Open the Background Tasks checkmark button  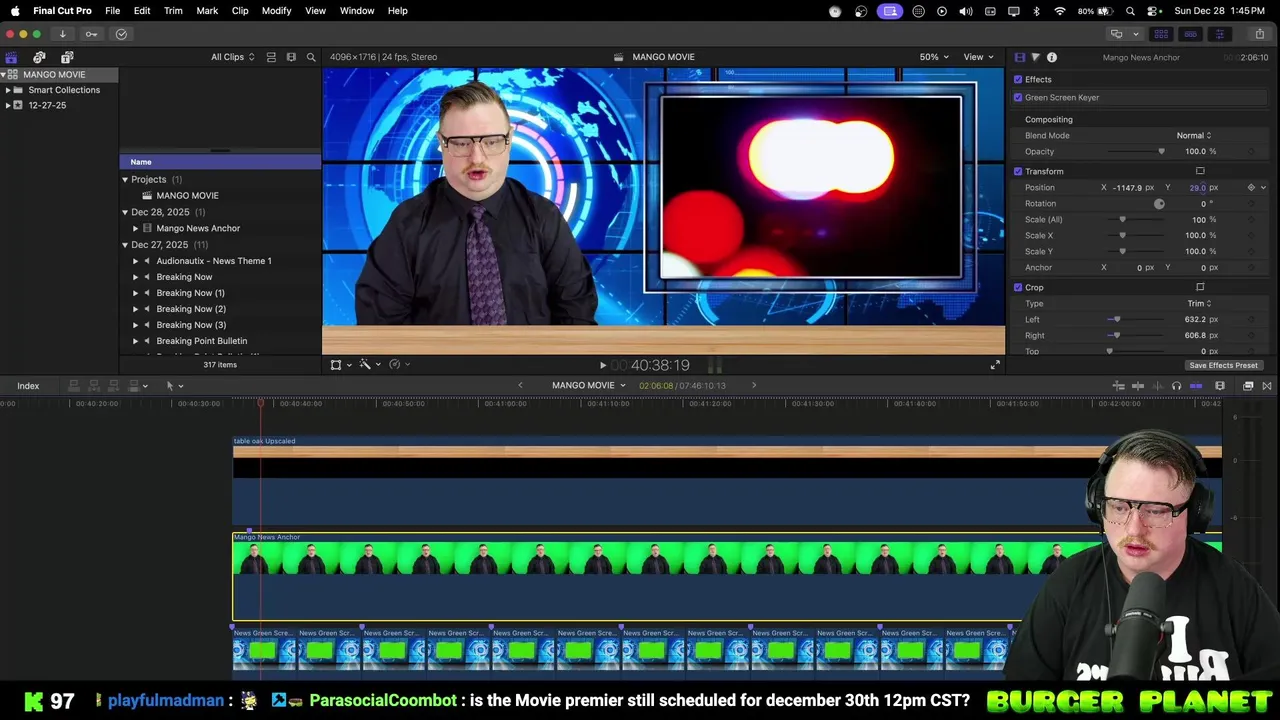pyautogui.click(x=121, y=34)
